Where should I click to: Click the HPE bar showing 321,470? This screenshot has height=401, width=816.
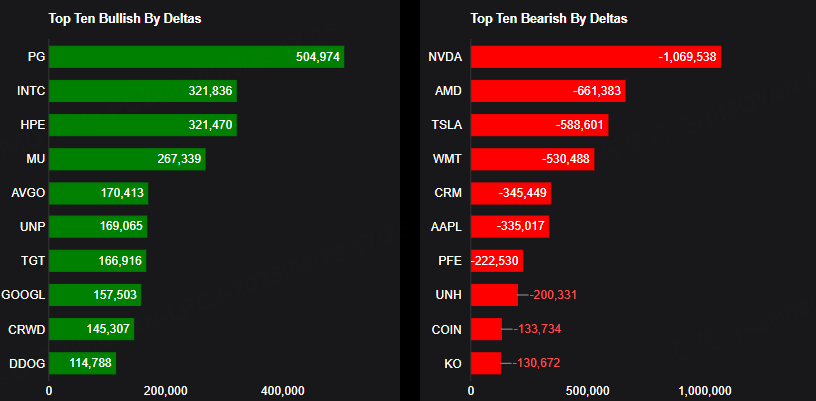[143, 125]
